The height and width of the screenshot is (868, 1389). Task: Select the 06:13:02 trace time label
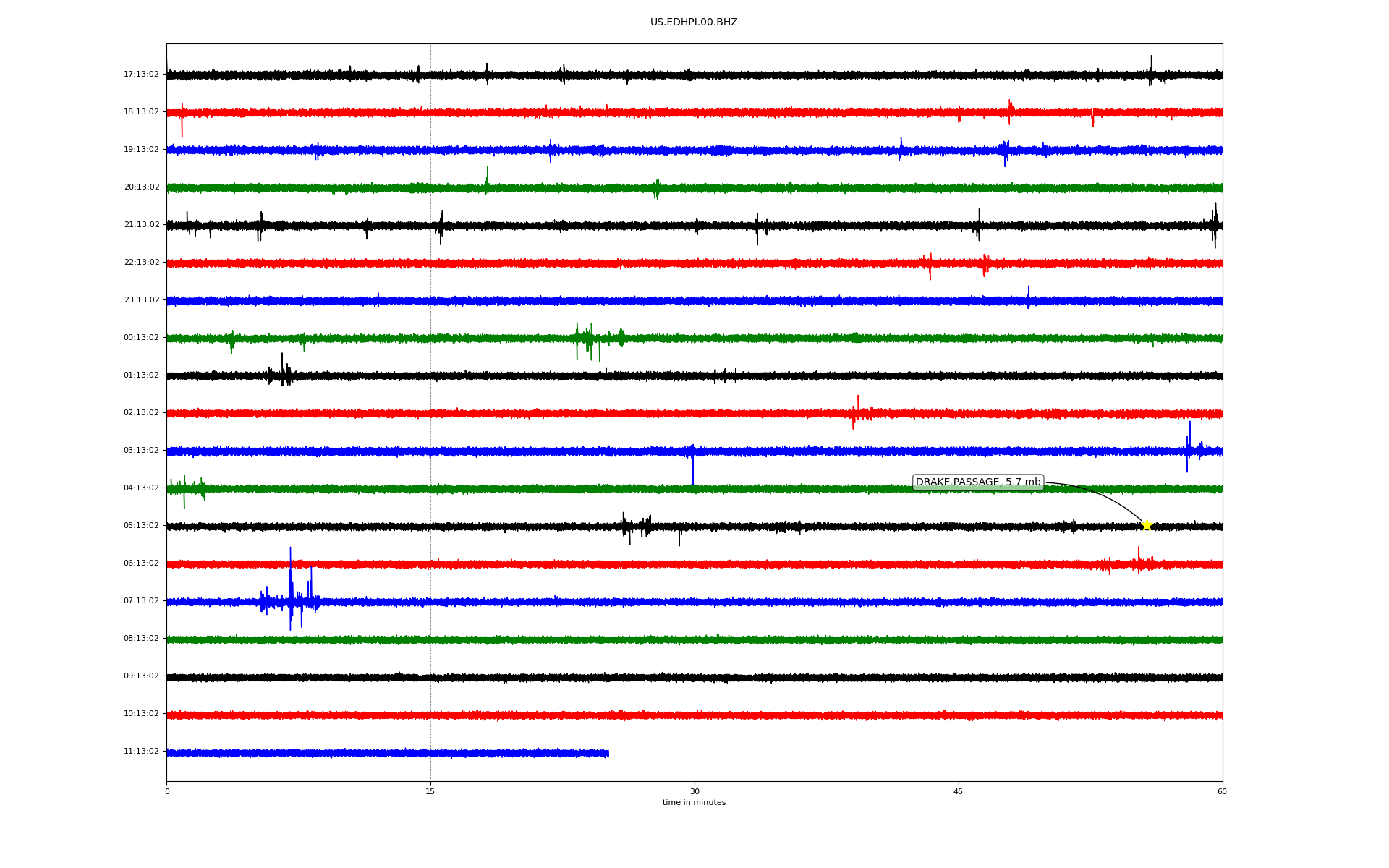click(141, 563)
